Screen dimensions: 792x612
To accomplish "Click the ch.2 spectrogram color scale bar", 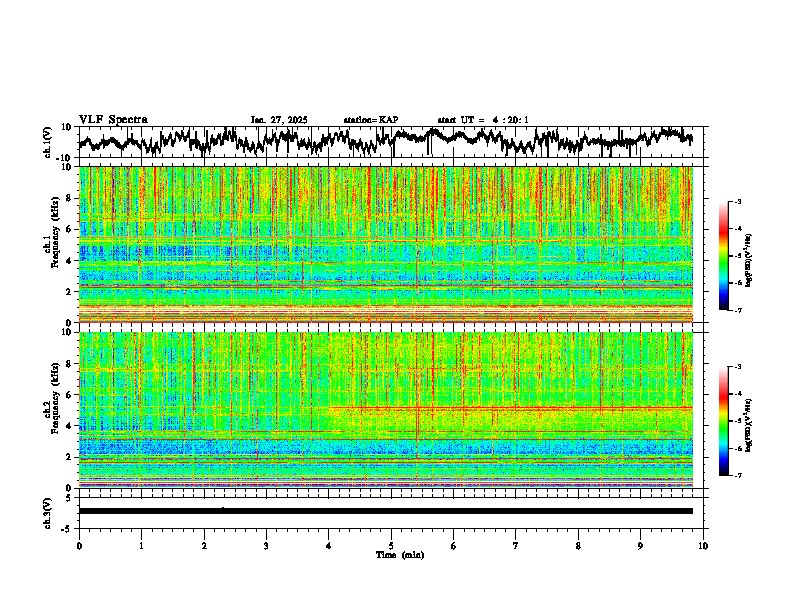I will 723,421.
